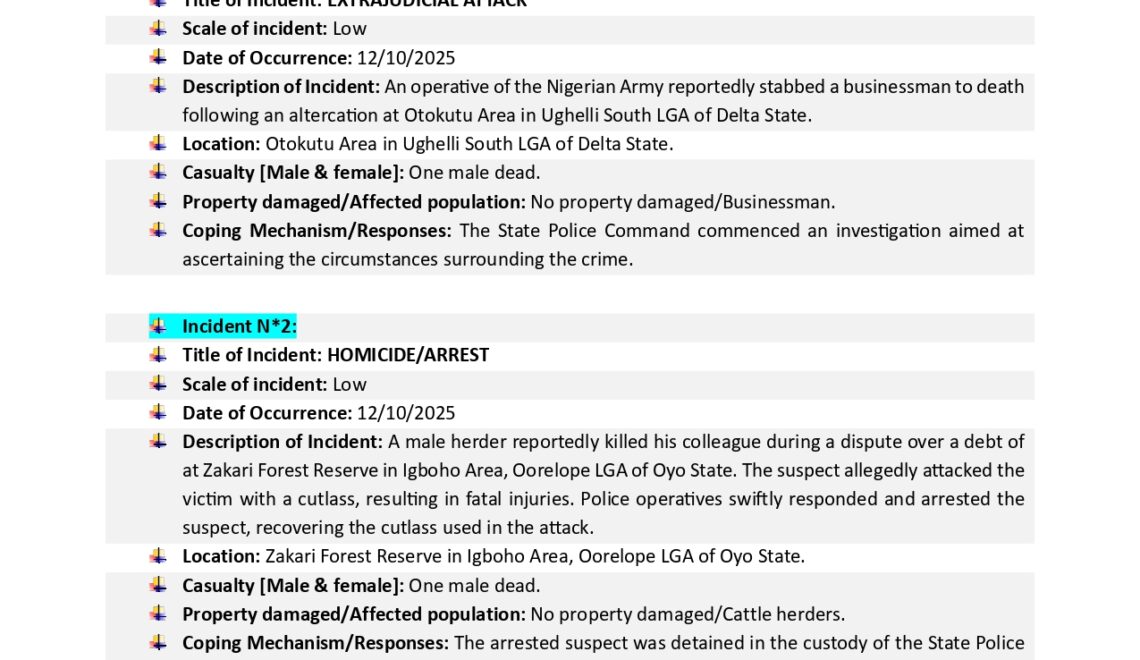Click the phrase 'ascertaining the circumstances'
The width and height of the screenshot is (1140, 660).
coord(306,260)
